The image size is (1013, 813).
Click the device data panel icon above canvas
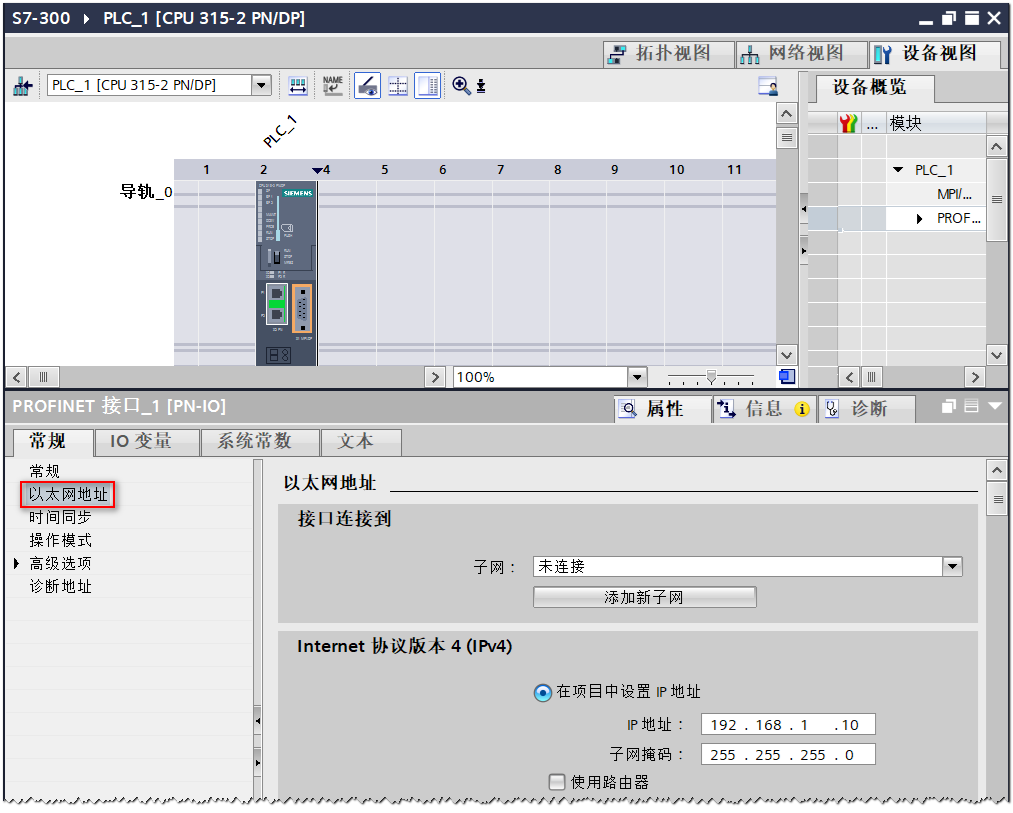point(768,87)
